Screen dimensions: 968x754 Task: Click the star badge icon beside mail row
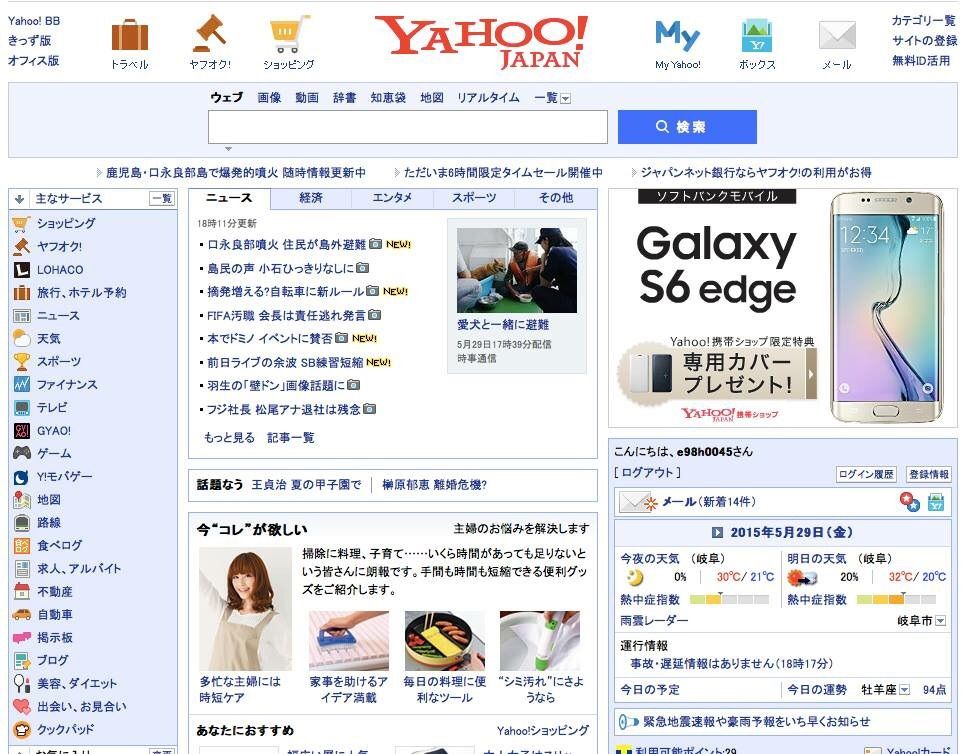click(909, 502)
